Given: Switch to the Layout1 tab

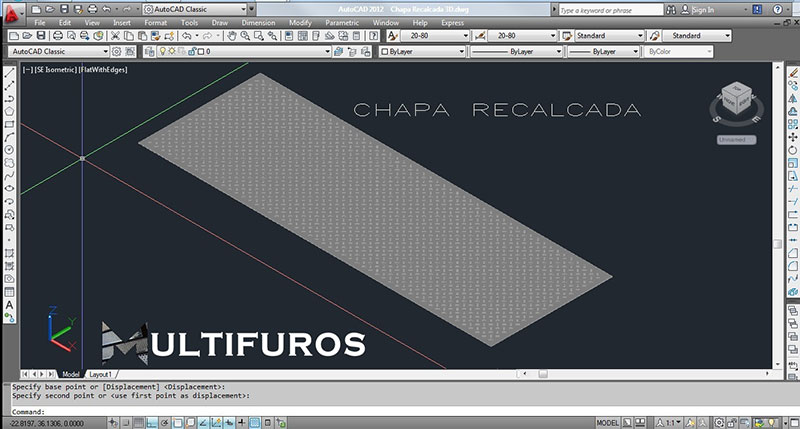Looking at the screenshot, I should [x=100, y=374].
